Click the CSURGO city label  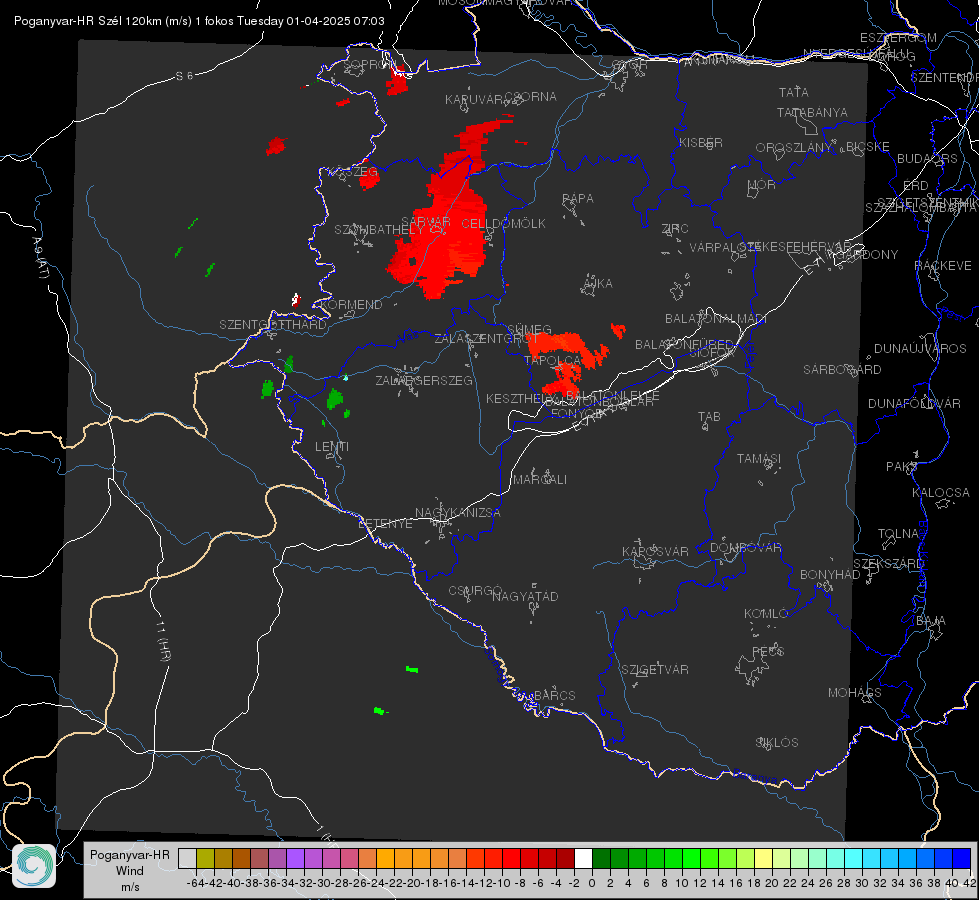point(475,590)
